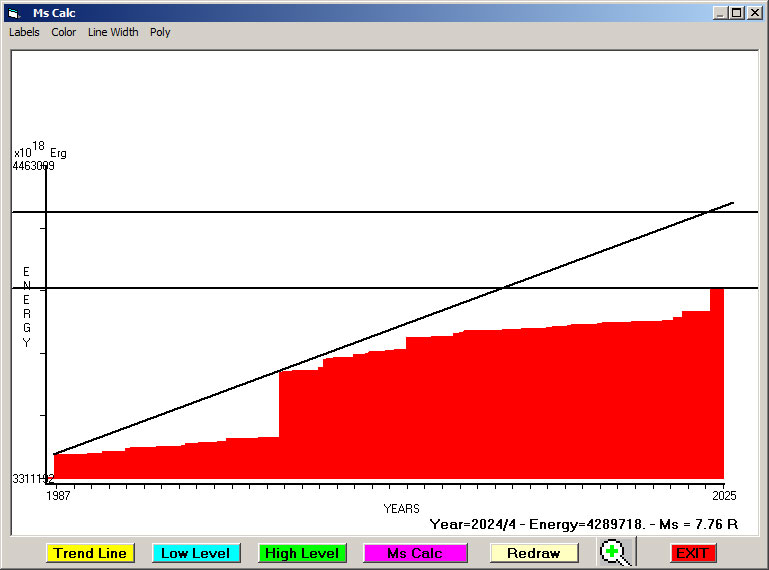The width and height of the screenshot is (769, 570).
Task: Click the 1987 label on the years axis
Action: click(58, 495)
